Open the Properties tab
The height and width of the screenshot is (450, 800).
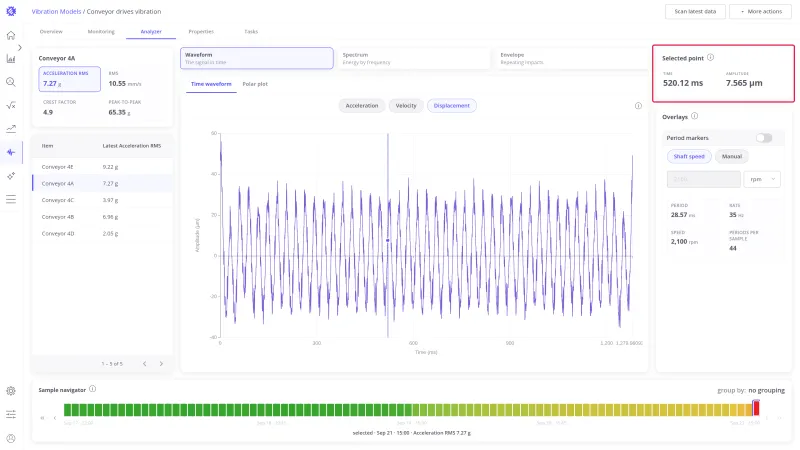201,32
